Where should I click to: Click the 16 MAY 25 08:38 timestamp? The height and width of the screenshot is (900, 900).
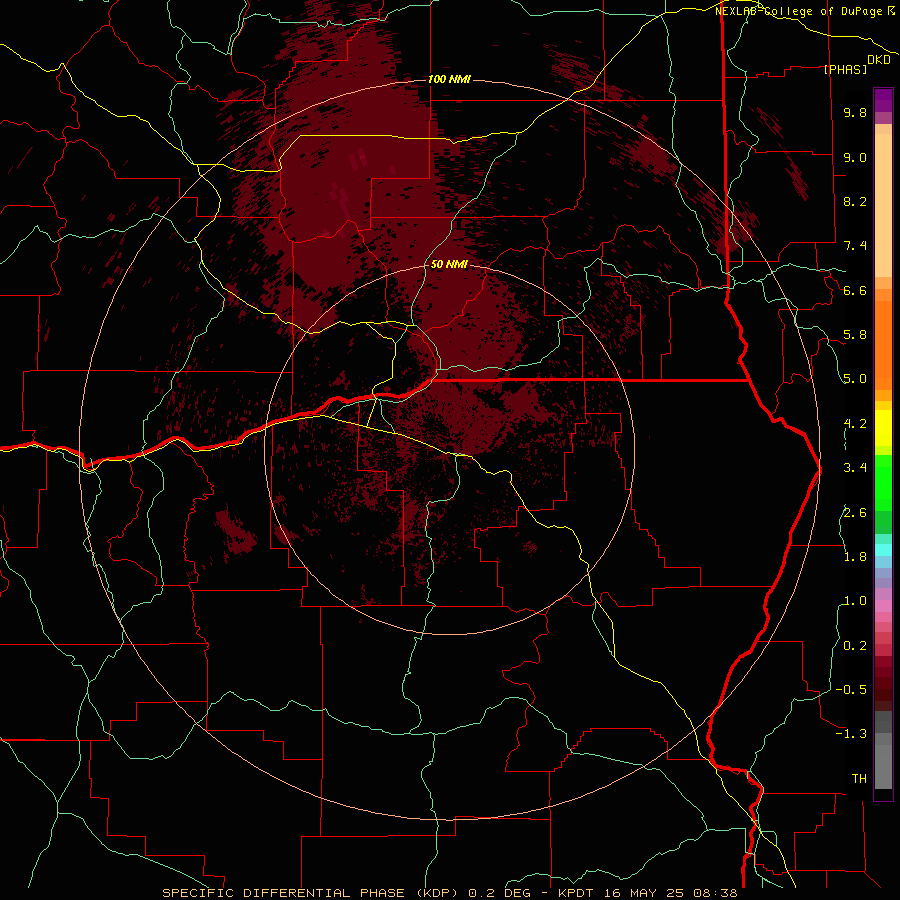tap(671, 893)
